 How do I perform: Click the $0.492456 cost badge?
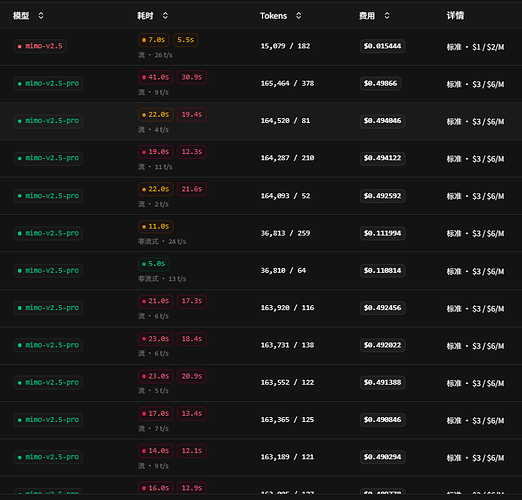(x=383, y=308)
